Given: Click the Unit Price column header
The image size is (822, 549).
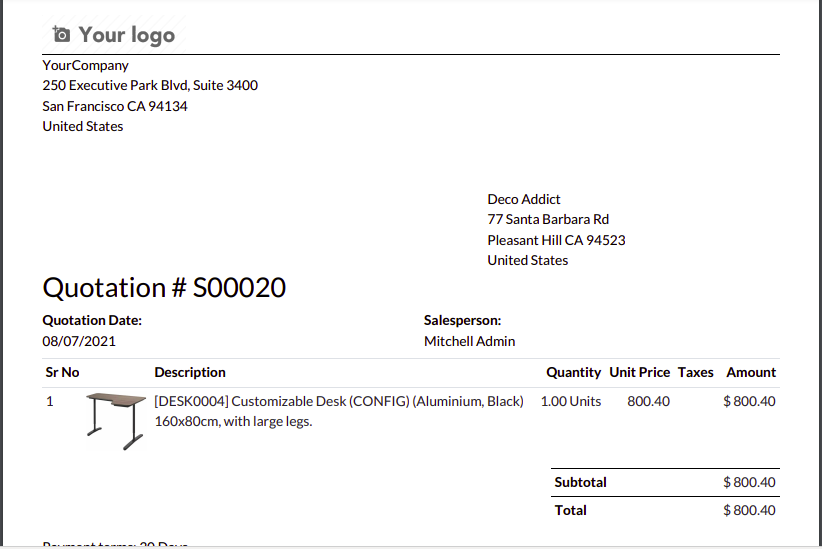Looking at the screenshot, I should pos(640,372).
